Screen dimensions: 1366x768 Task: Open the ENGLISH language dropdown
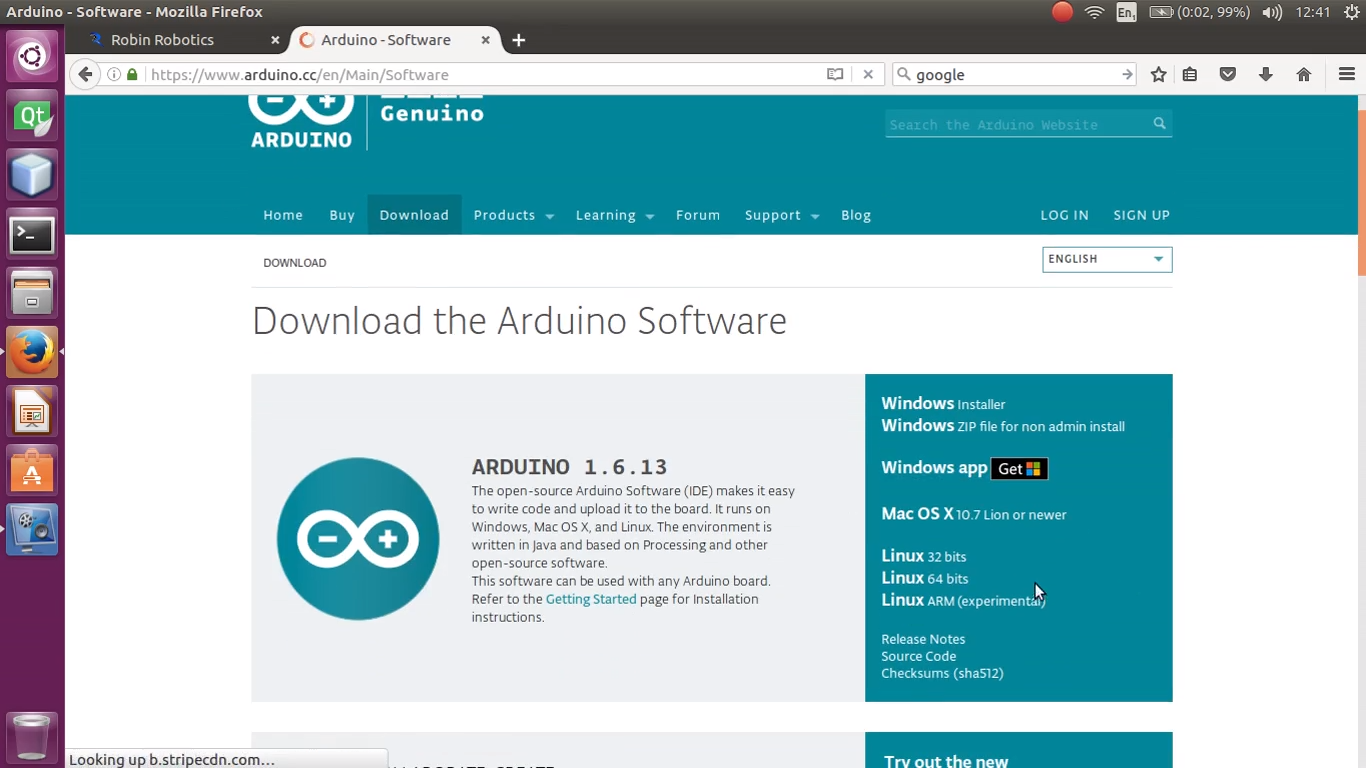[1106, 259]
